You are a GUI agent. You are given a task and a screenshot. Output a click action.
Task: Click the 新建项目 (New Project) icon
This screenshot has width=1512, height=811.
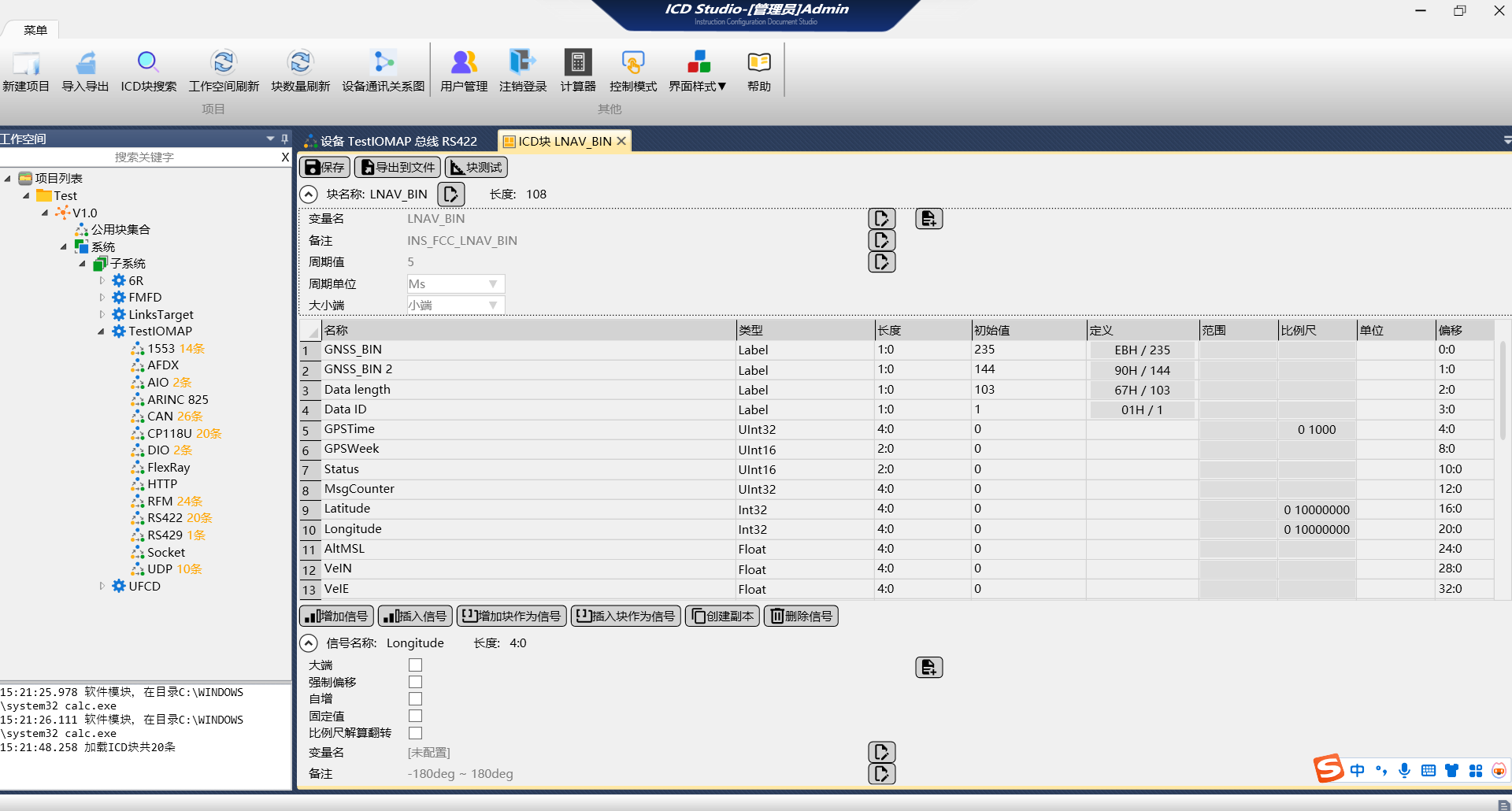(26, 63)
